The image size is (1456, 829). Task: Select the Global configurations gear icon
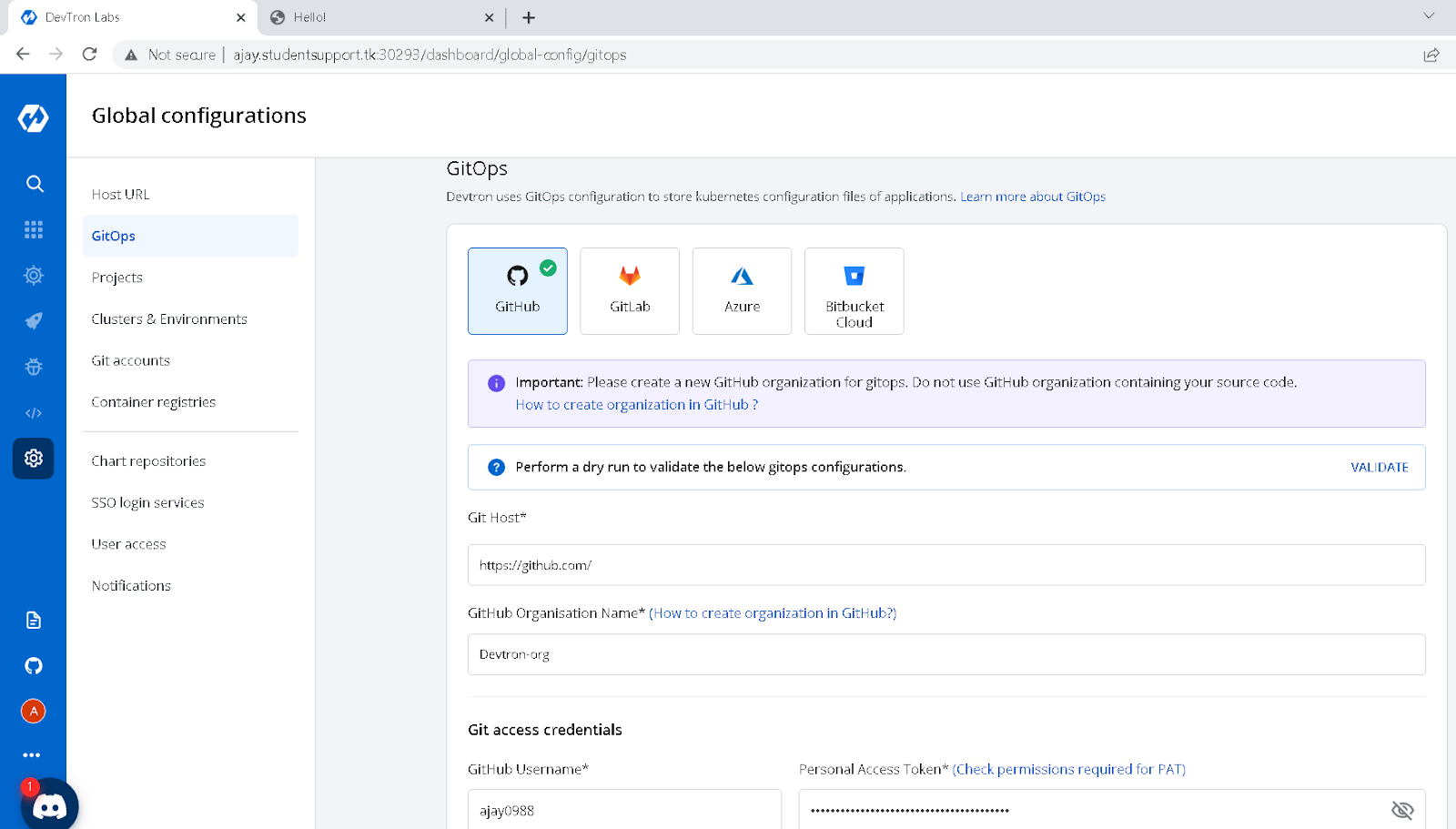(x=34, y=459)
